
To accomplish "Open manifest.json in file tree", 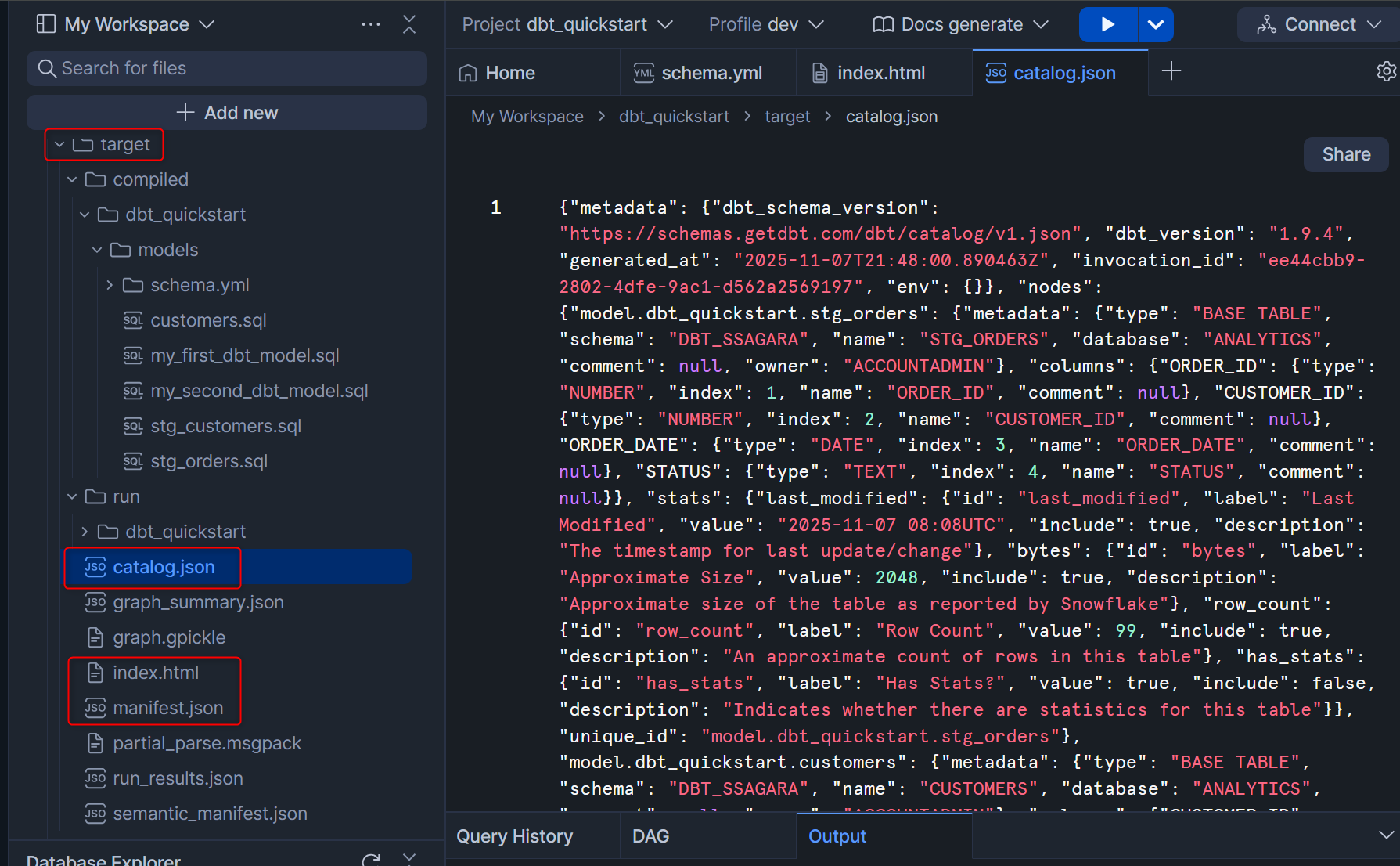I will point(167,708).
